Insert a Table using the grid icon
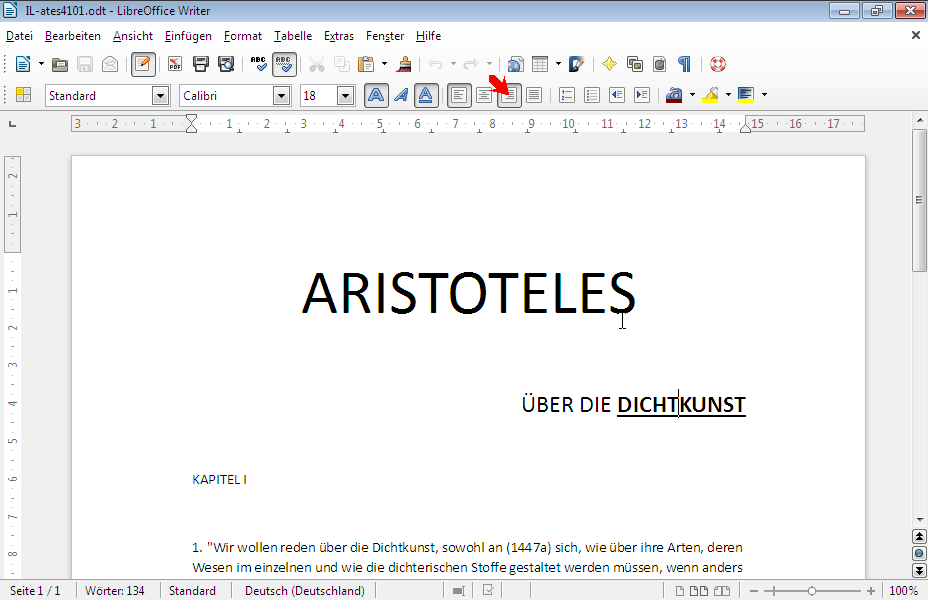Viewport: 928px width, 600px height. [x=540, y=64]
